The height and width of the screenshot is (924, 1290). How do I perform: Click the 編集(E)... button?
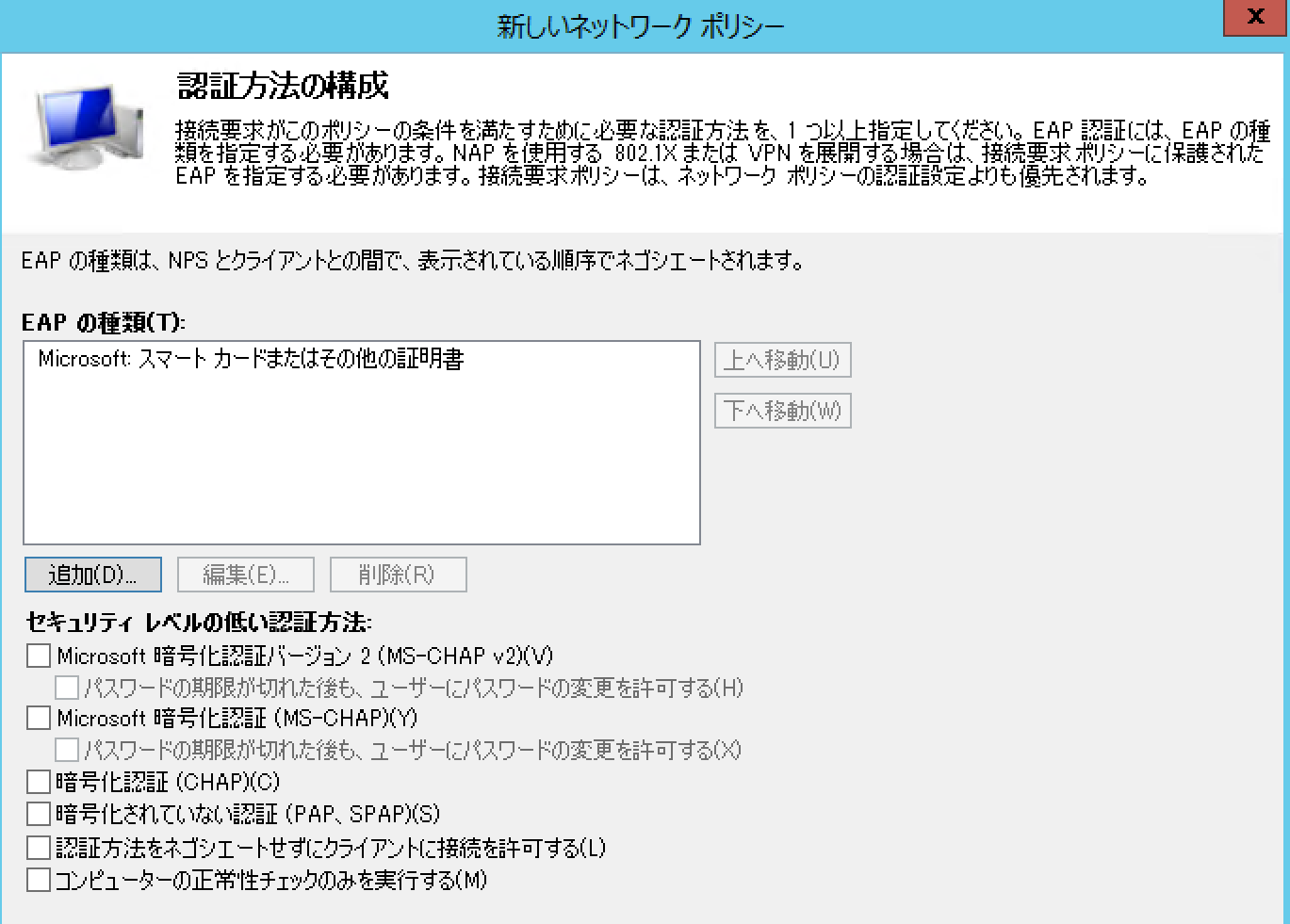tap(246, 575)
